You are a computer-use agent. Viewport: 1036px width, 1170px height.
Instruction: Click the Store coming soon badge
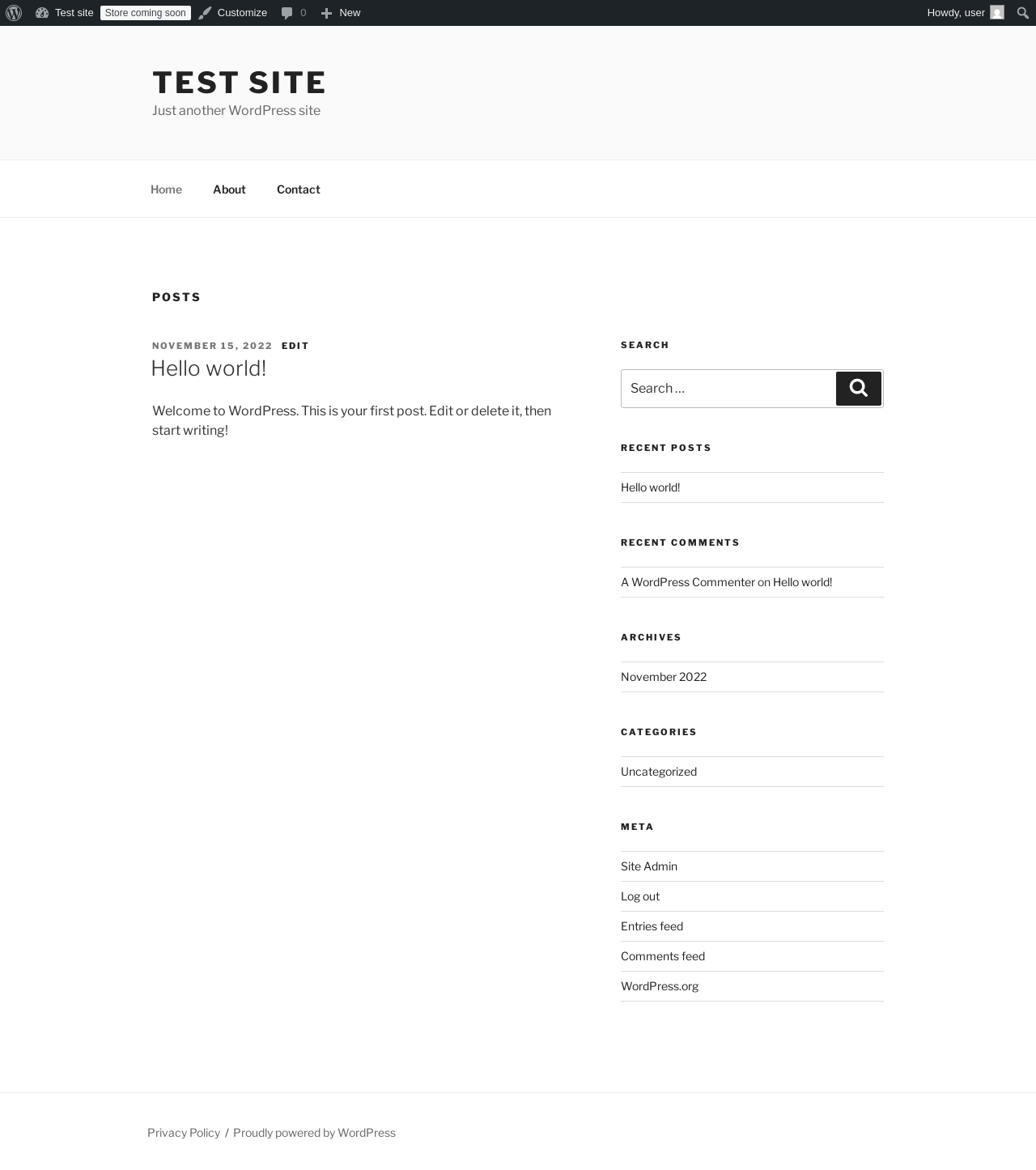pyautogui.click(x=146, y=13)
